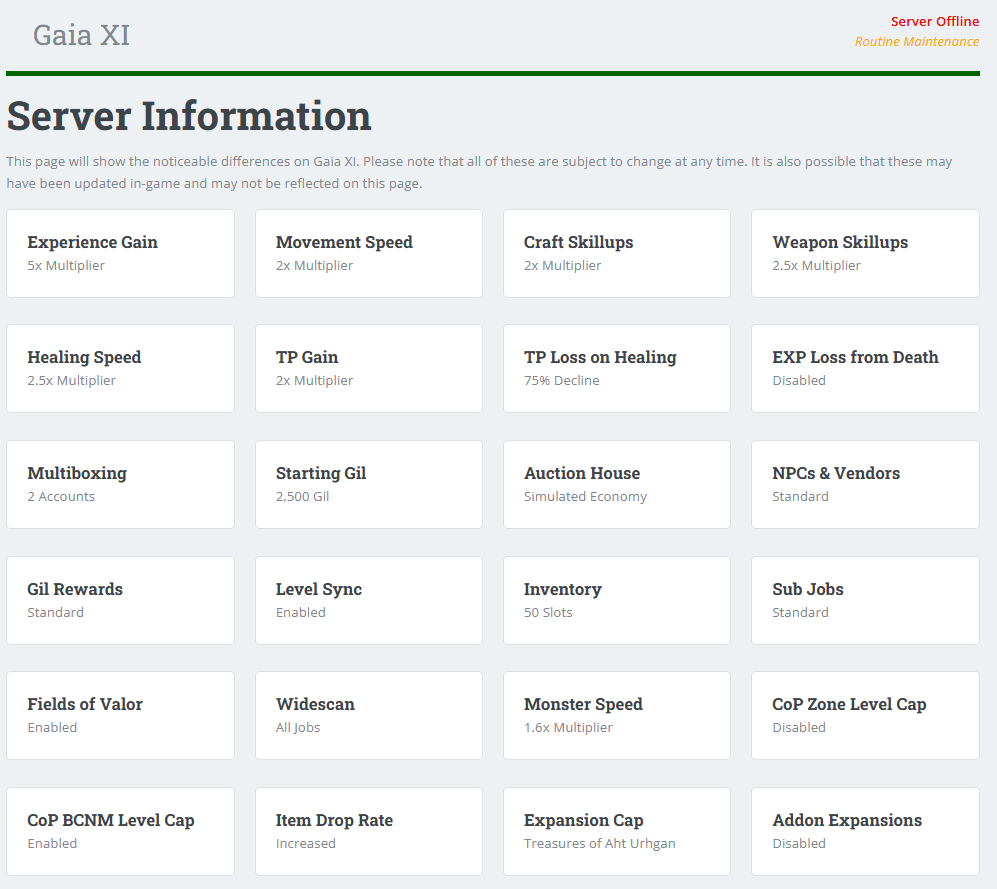Viewport: 997px width, 889px height.
Task: Select the '75% Decline' value text
Action: pos(561,380)
